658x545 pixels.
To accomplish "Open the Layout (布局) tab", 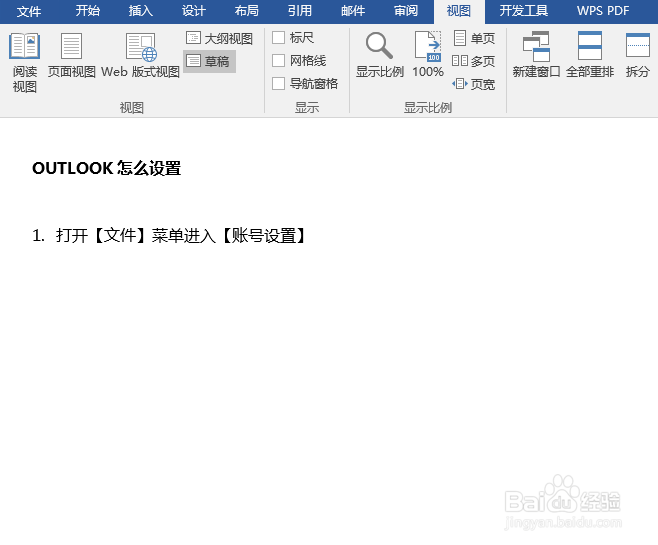I will pyautogui.click(x=246, y=11).
